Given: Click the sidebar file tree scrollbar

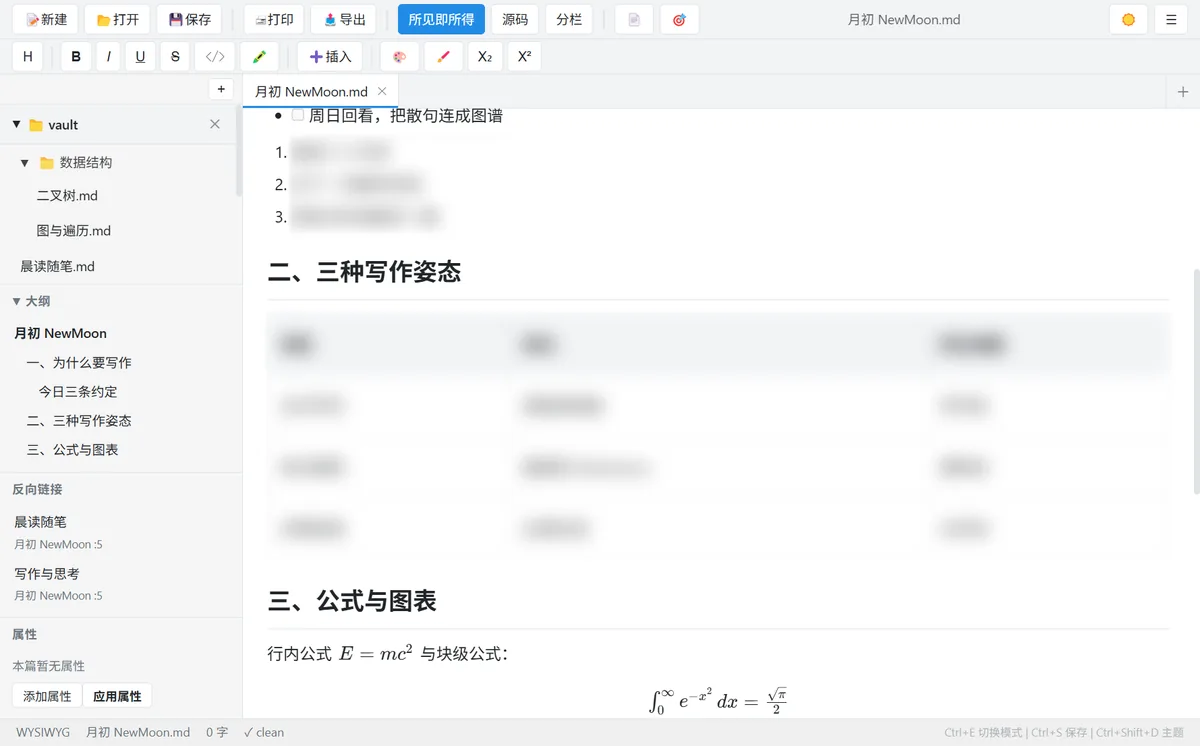Looking at the screenshot, I should click(x=238, y=150).
